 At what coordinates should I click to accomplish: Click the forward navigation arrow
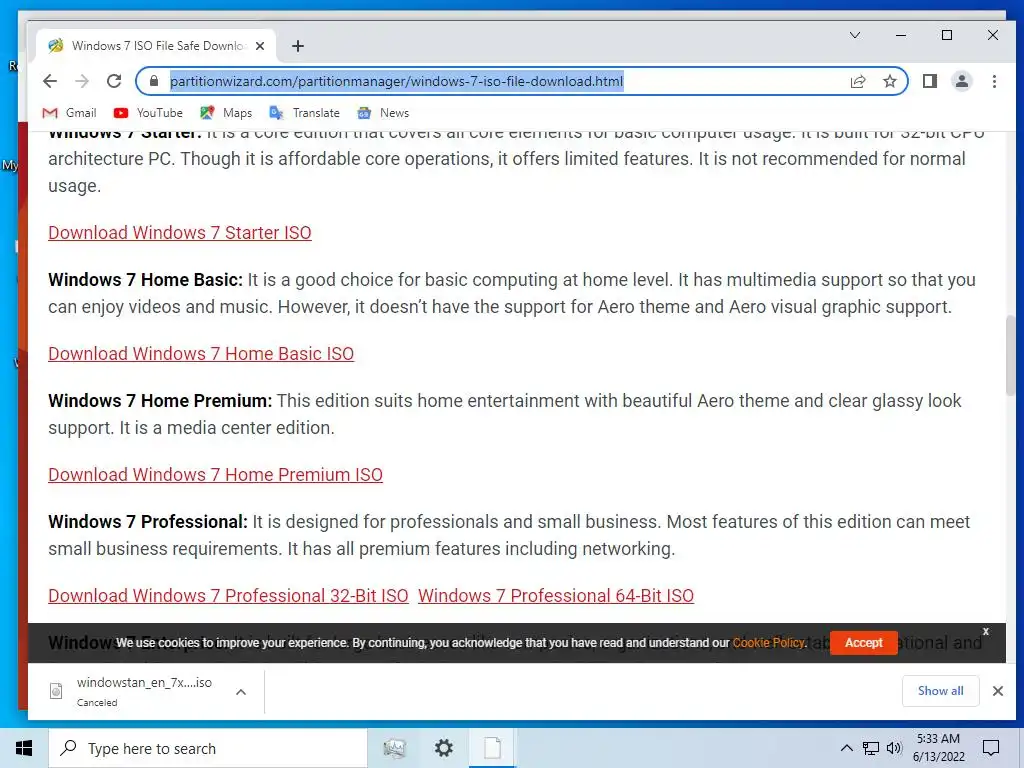pyautogui.click(x=82, y=81)
